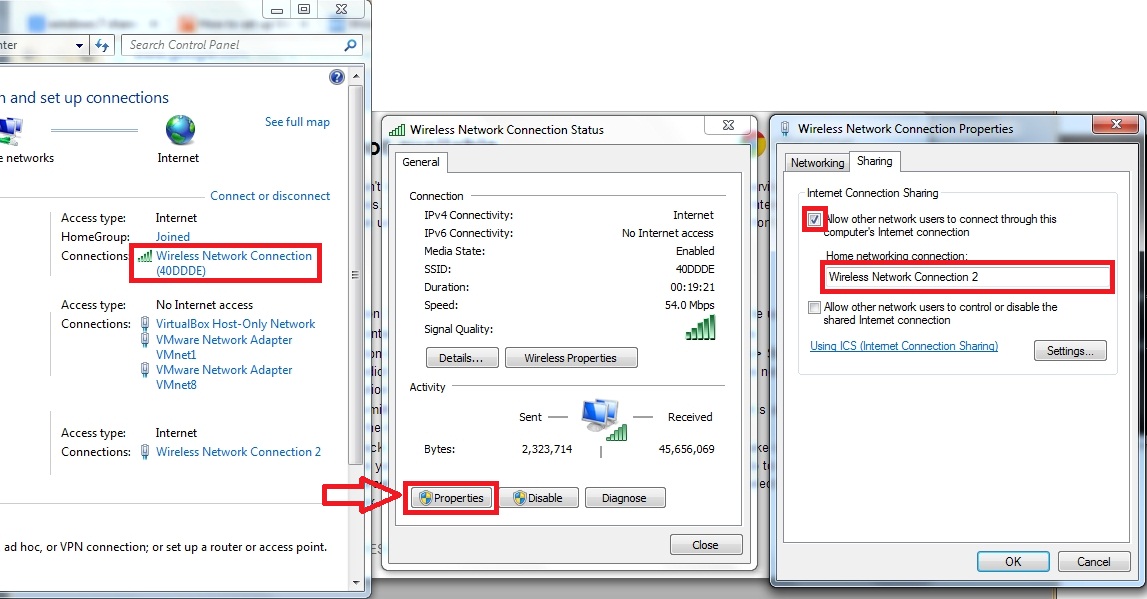Screen dimensions: 1147x599
Task: Click the refresh icon beside the address bar
Action: (x=104, y=44)
